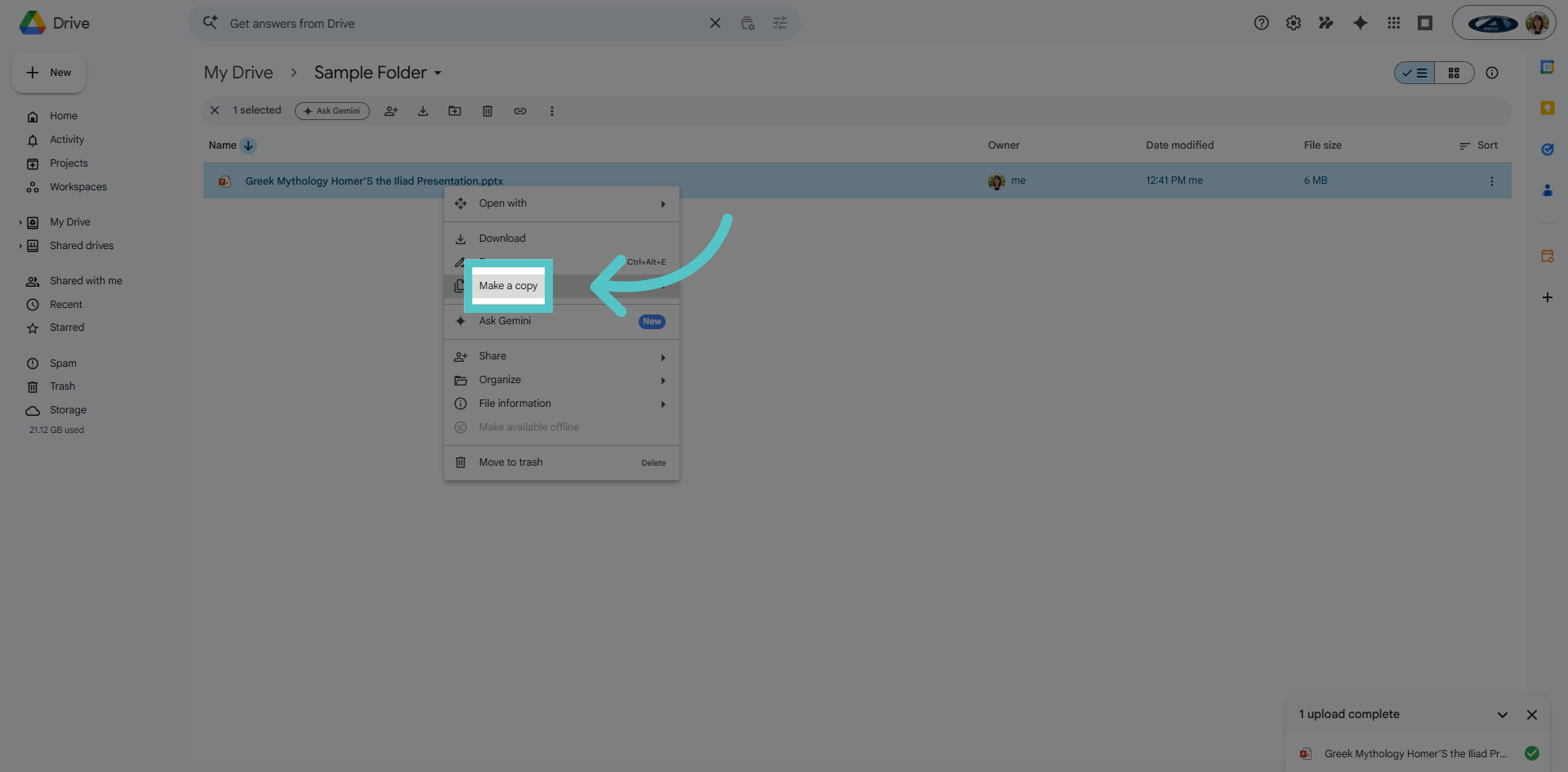1568x772 pixels.
Task: Click the Google Drive logo
Action: [33, 23]
